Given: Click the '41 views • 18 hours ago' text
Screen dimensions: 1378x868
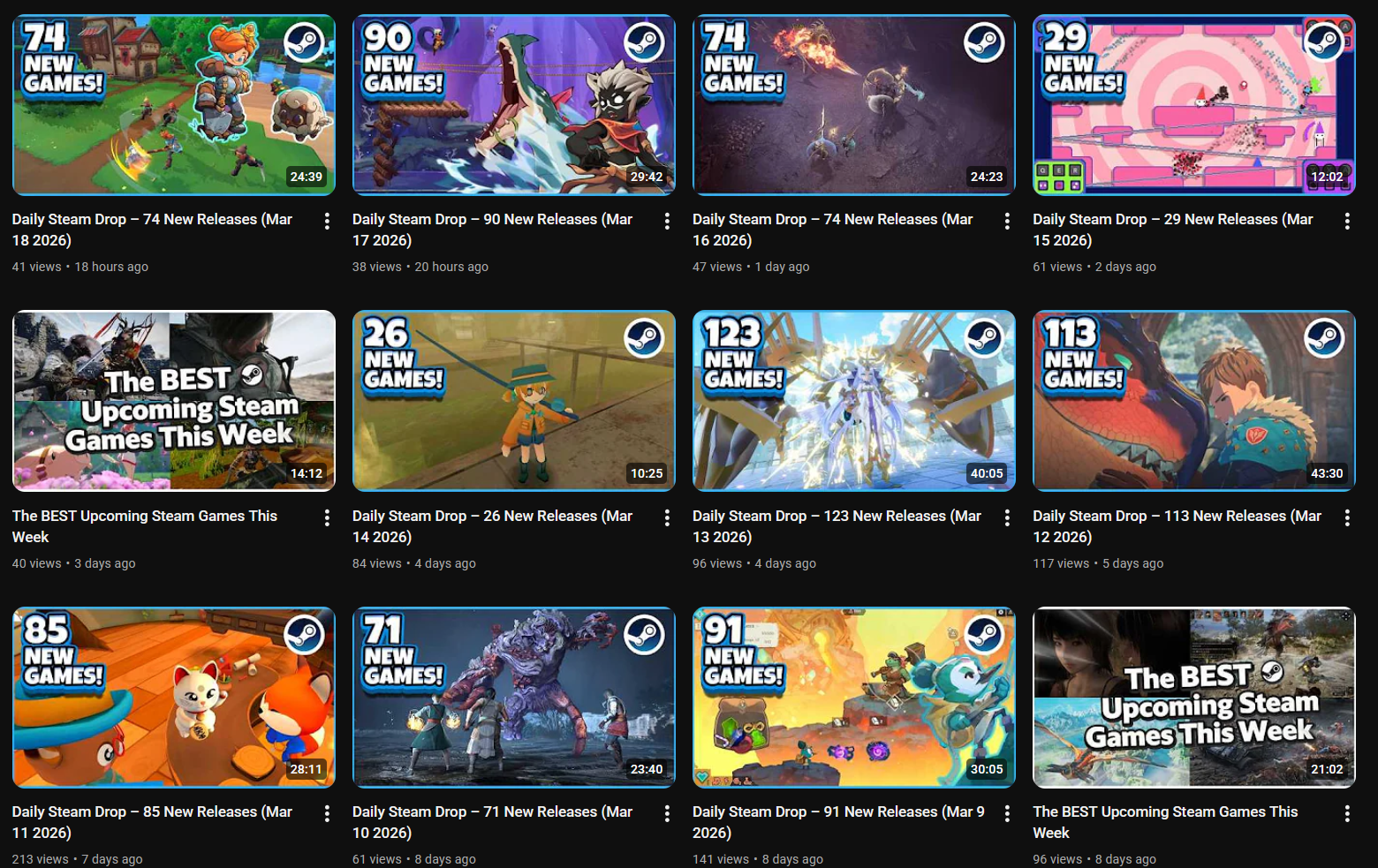Looking at the screenshot, I should pyautogui.click(x=80, y=267).
